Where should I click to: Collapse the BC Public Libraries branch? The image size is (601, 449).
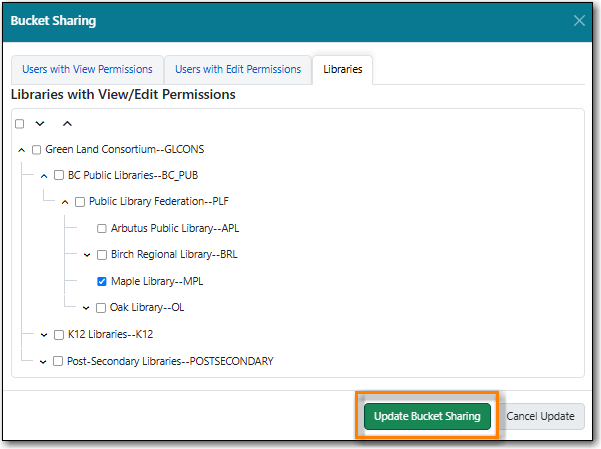point(44,176)
